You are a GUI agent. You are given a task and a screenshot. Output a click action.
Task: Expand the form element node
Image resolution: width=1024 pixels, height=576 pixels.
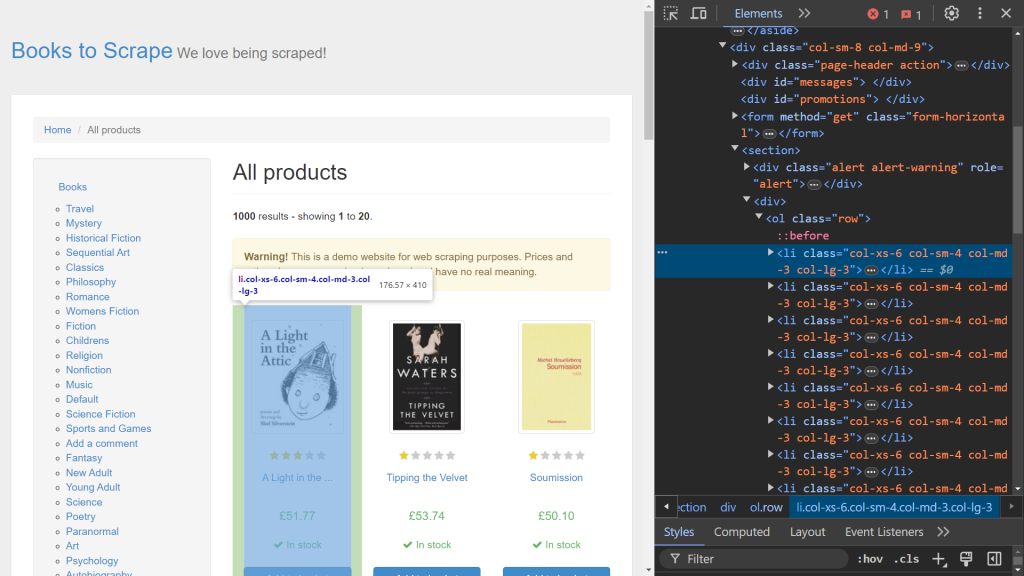[735, 115]
